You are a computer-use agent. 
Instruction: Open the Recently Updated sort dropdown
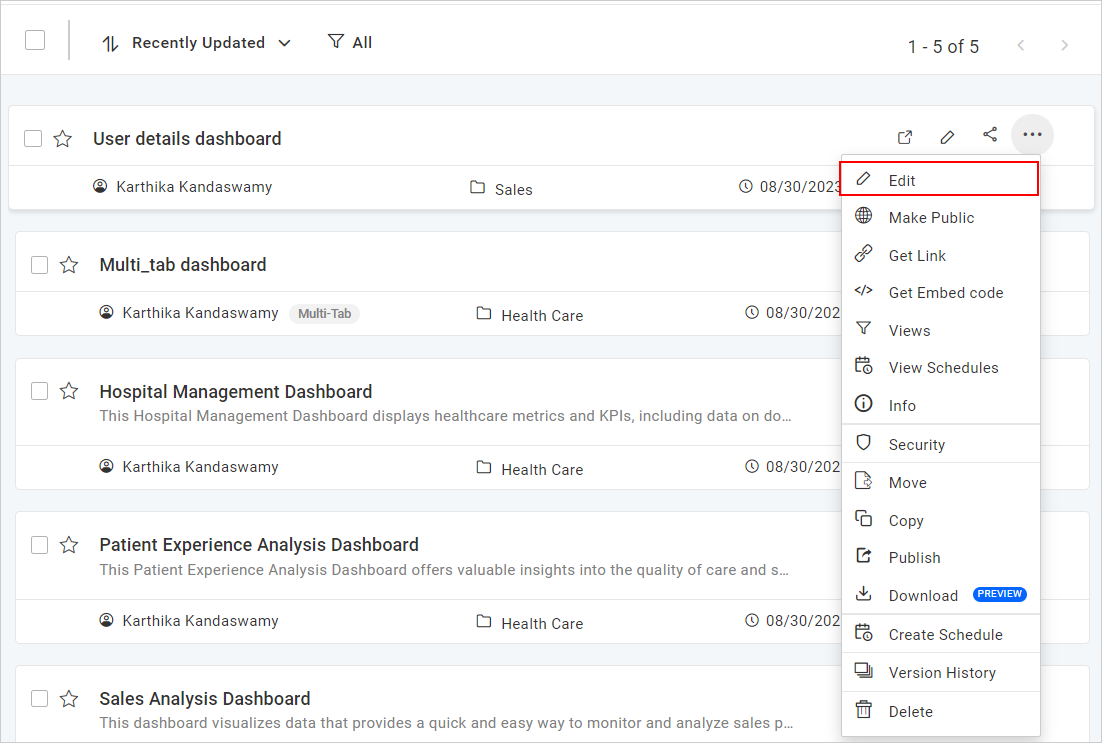198,43
